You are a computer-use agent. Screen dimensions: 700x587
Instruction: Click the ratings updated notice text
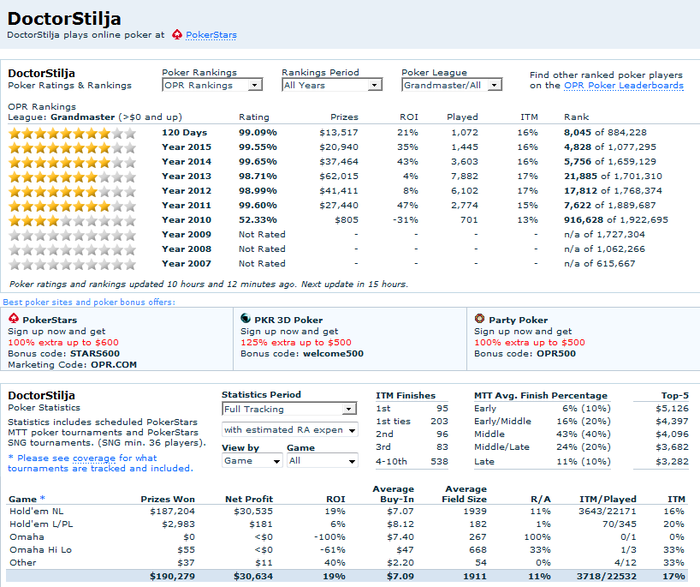point(208,284)
